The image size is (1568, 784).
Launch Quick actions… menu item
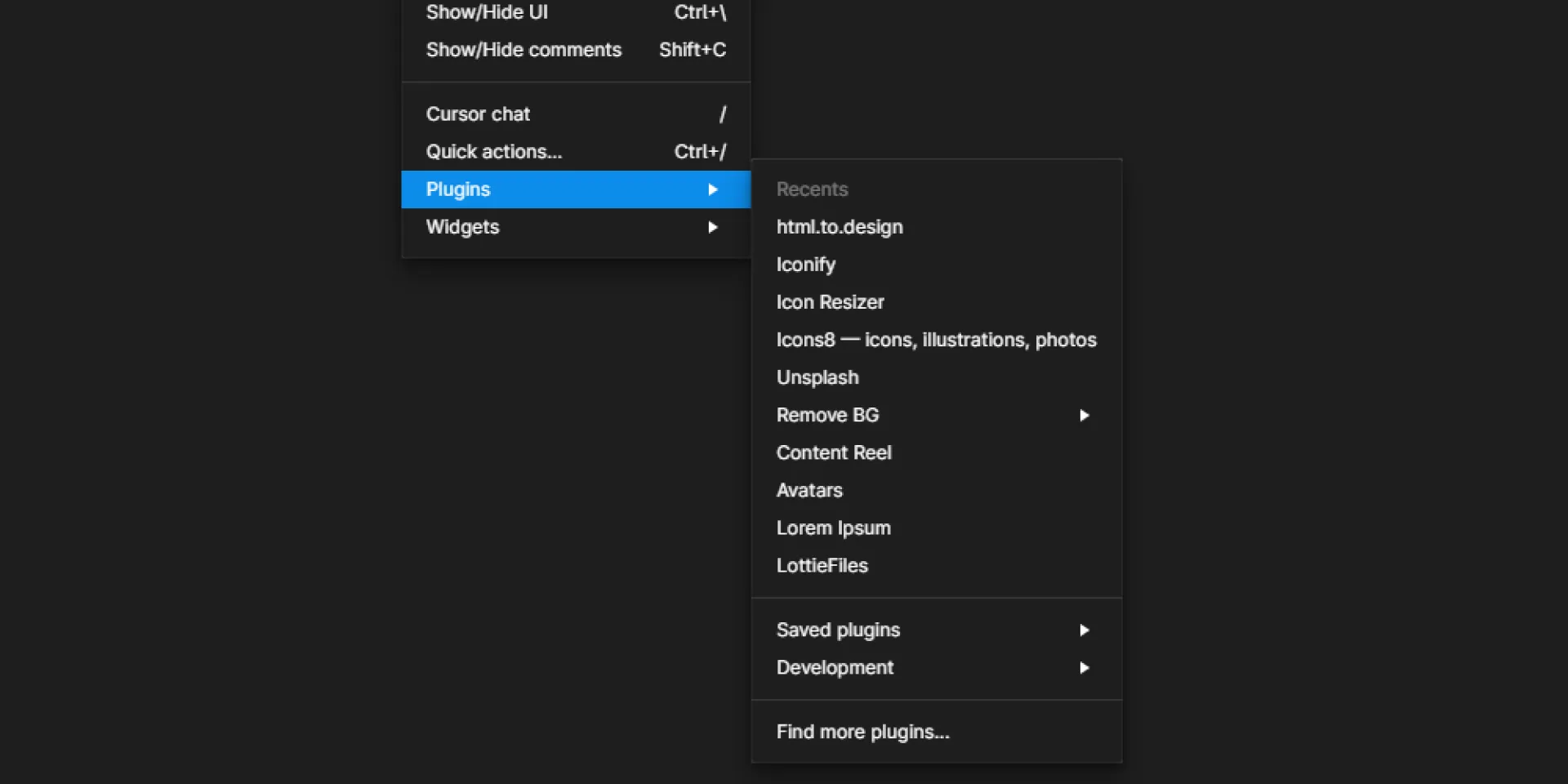[576, 152]
